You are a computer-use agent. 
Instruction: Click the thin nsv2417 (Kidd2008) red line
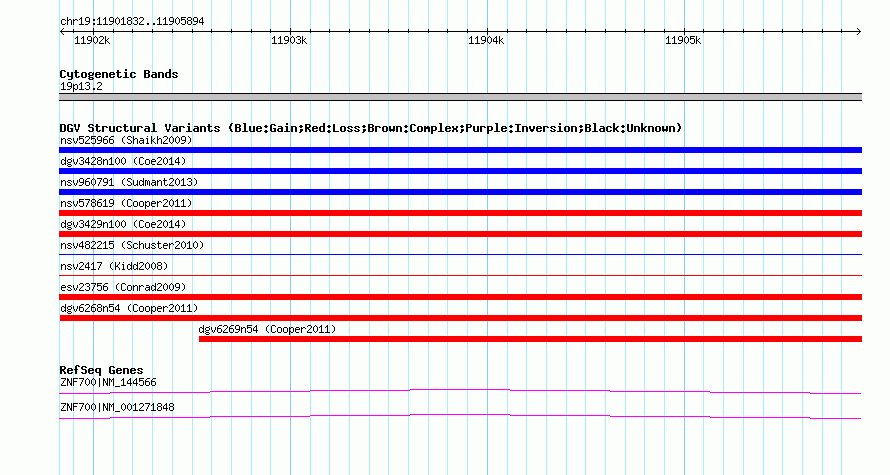(x=460, y=275)
